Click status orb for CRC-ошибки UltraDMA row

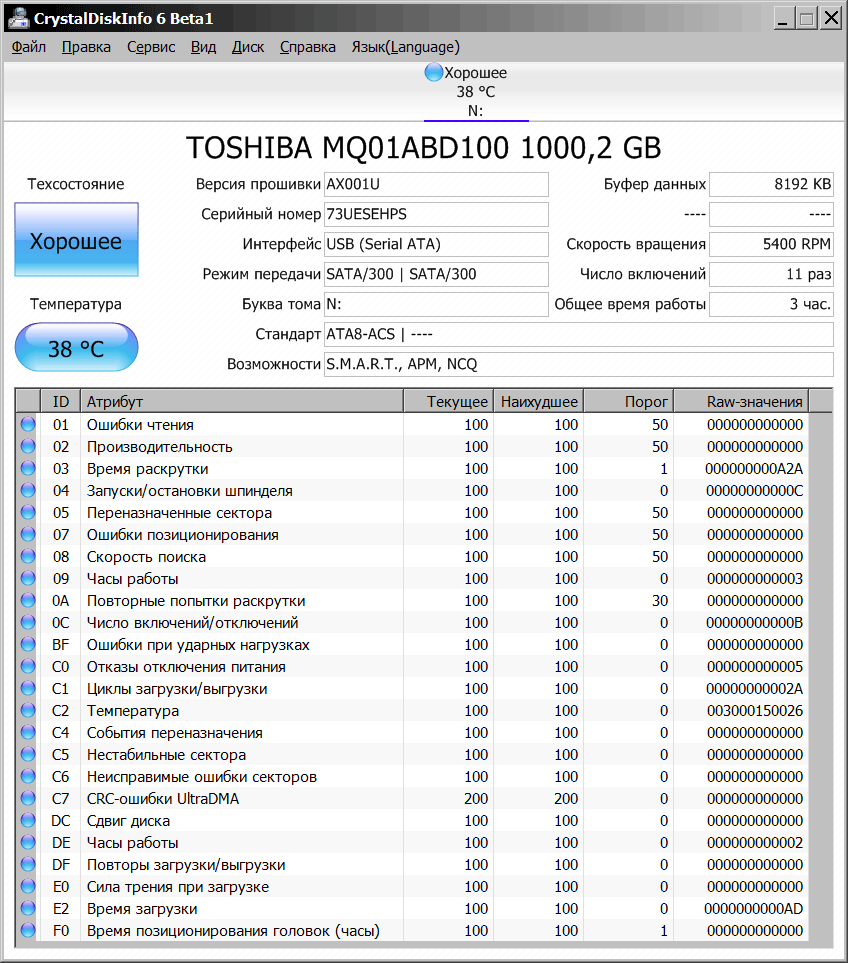click(27, 799)
